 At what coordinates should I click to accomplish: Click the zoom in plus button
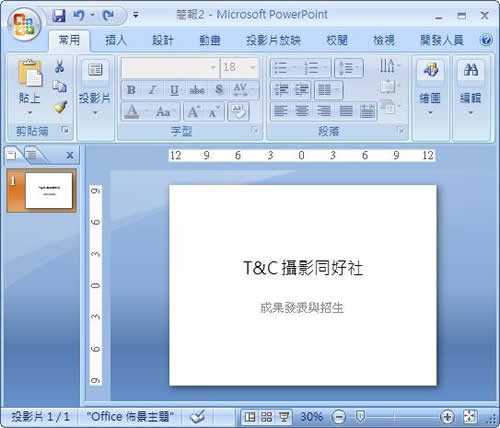click(x=447, y=417)
